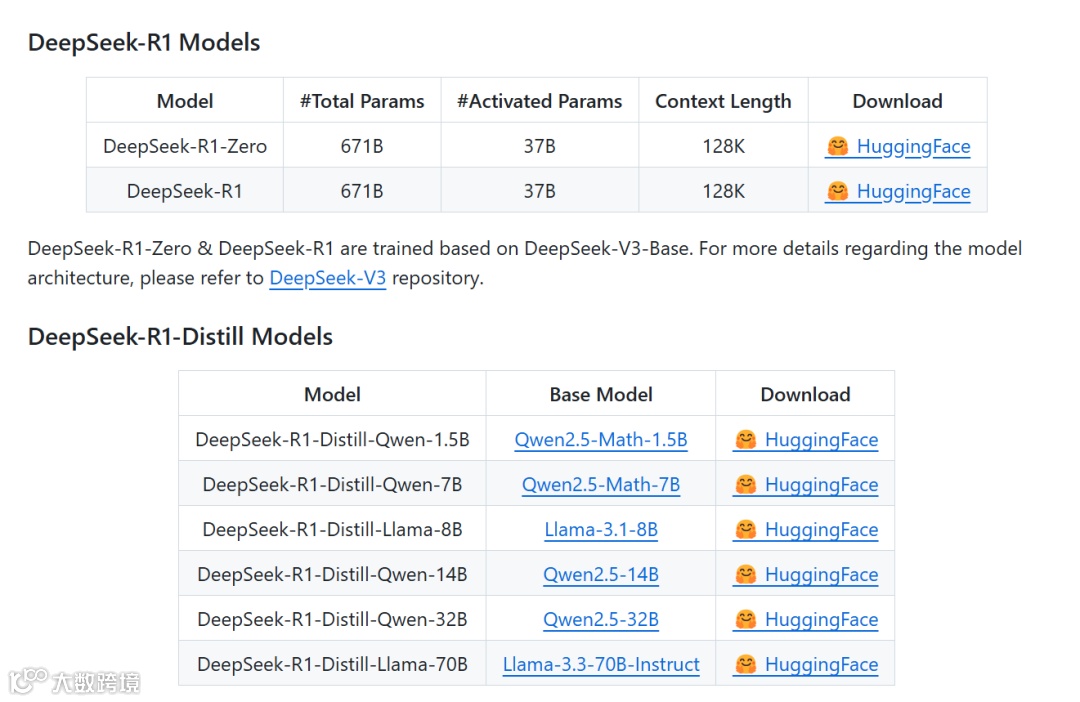Open HuggingFace download for Distill-Llama-70B
Viewport: 1080px width, 702px height.
click(805, 664)
